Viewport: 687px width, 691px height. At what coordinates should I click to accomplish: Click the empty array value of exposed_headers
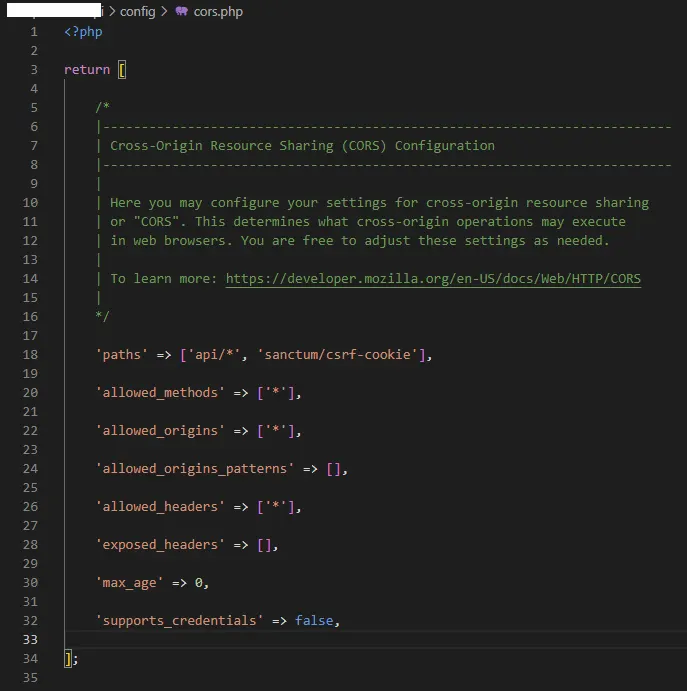[264, 545]
